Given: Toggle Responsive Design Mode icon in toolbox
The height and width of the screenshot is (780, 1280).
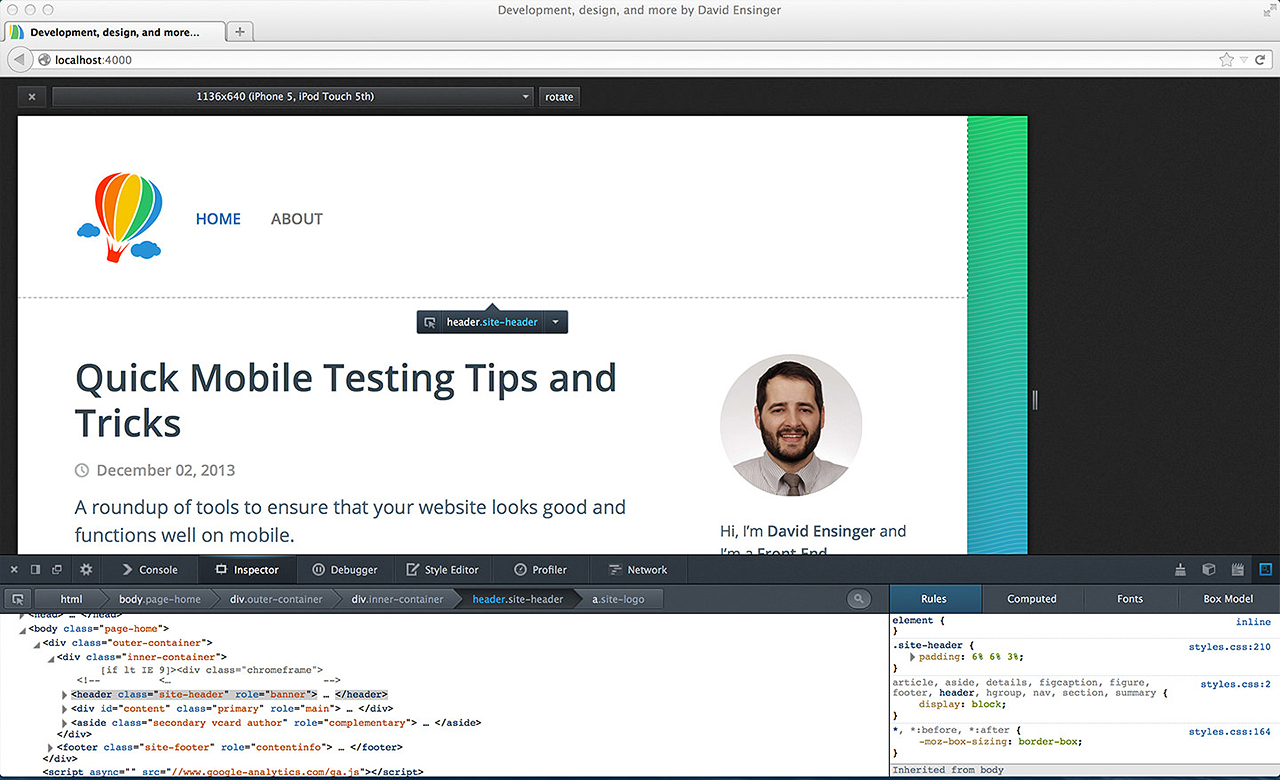Looking at the screenshot, I should coord(1265,569).
